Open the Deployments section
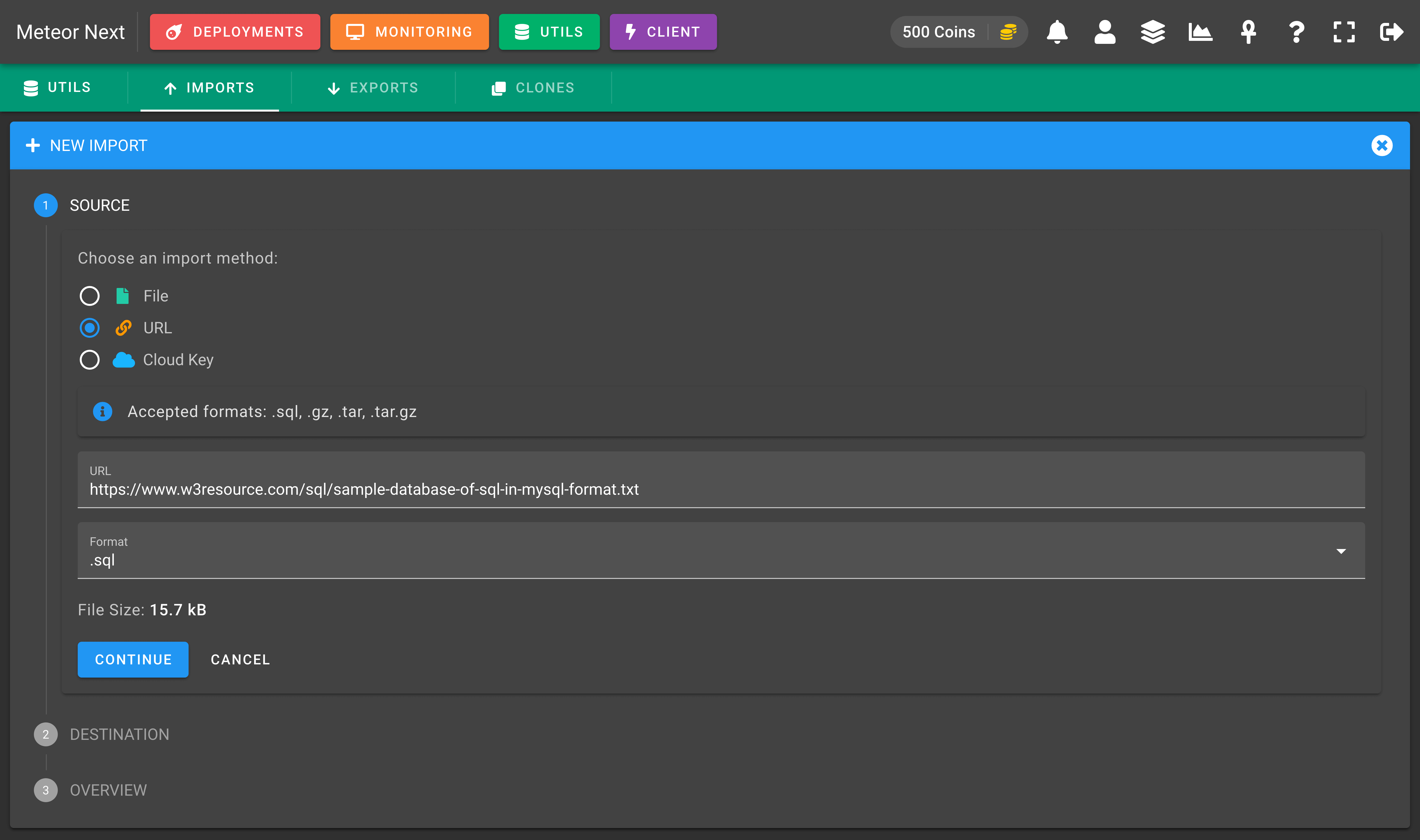1420x840 pixels. click(x=235, y=32)
